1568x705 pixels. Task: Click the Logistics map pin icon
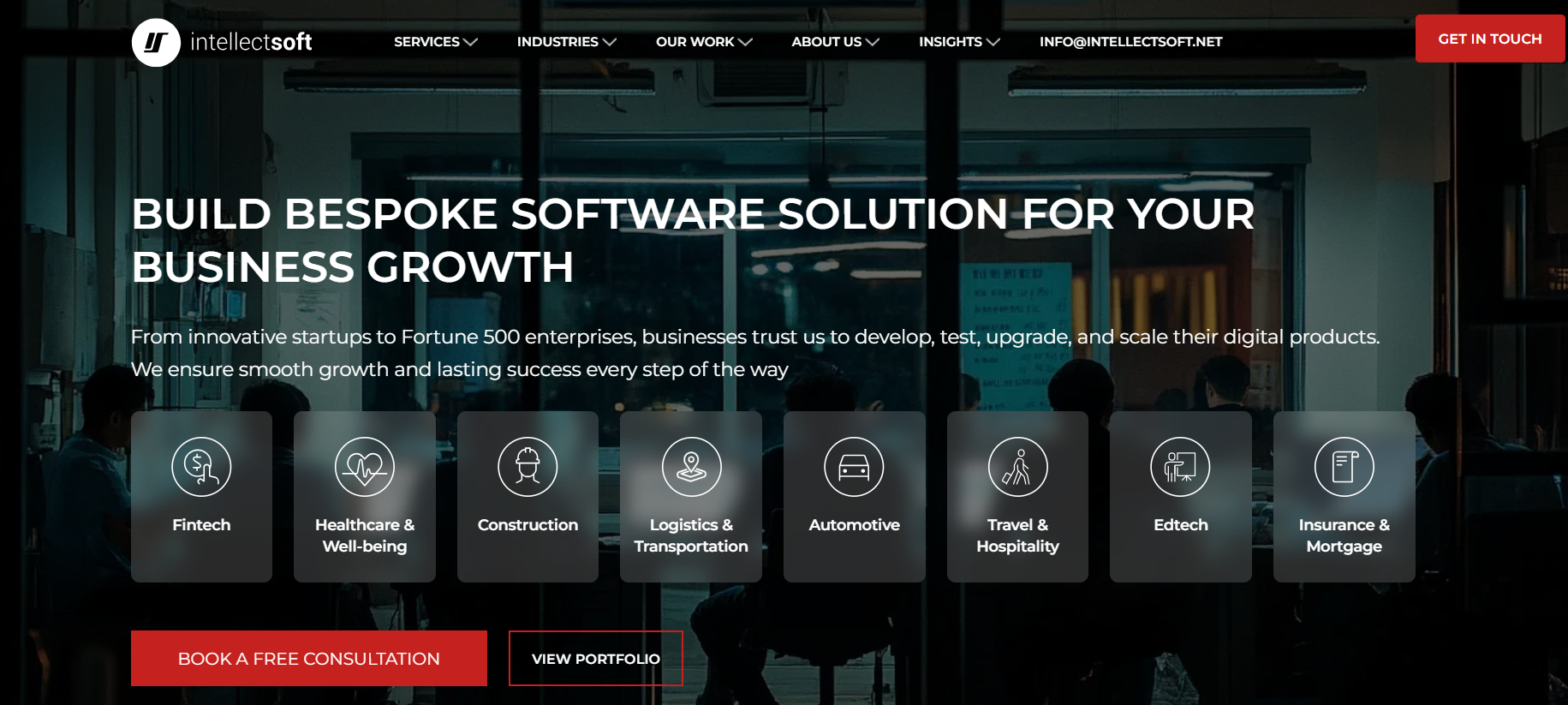[691, 467]
